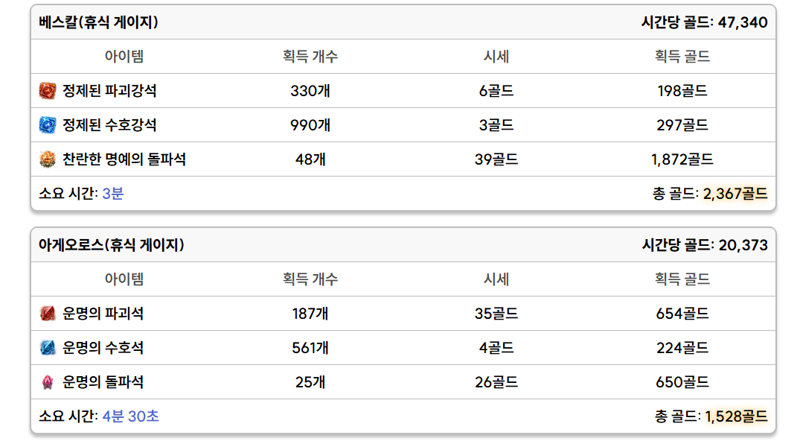The width and height of the screenshot is (800, 444).
Task: Click 시간당 골드 20,373 label
Action: tap(705, 245)
